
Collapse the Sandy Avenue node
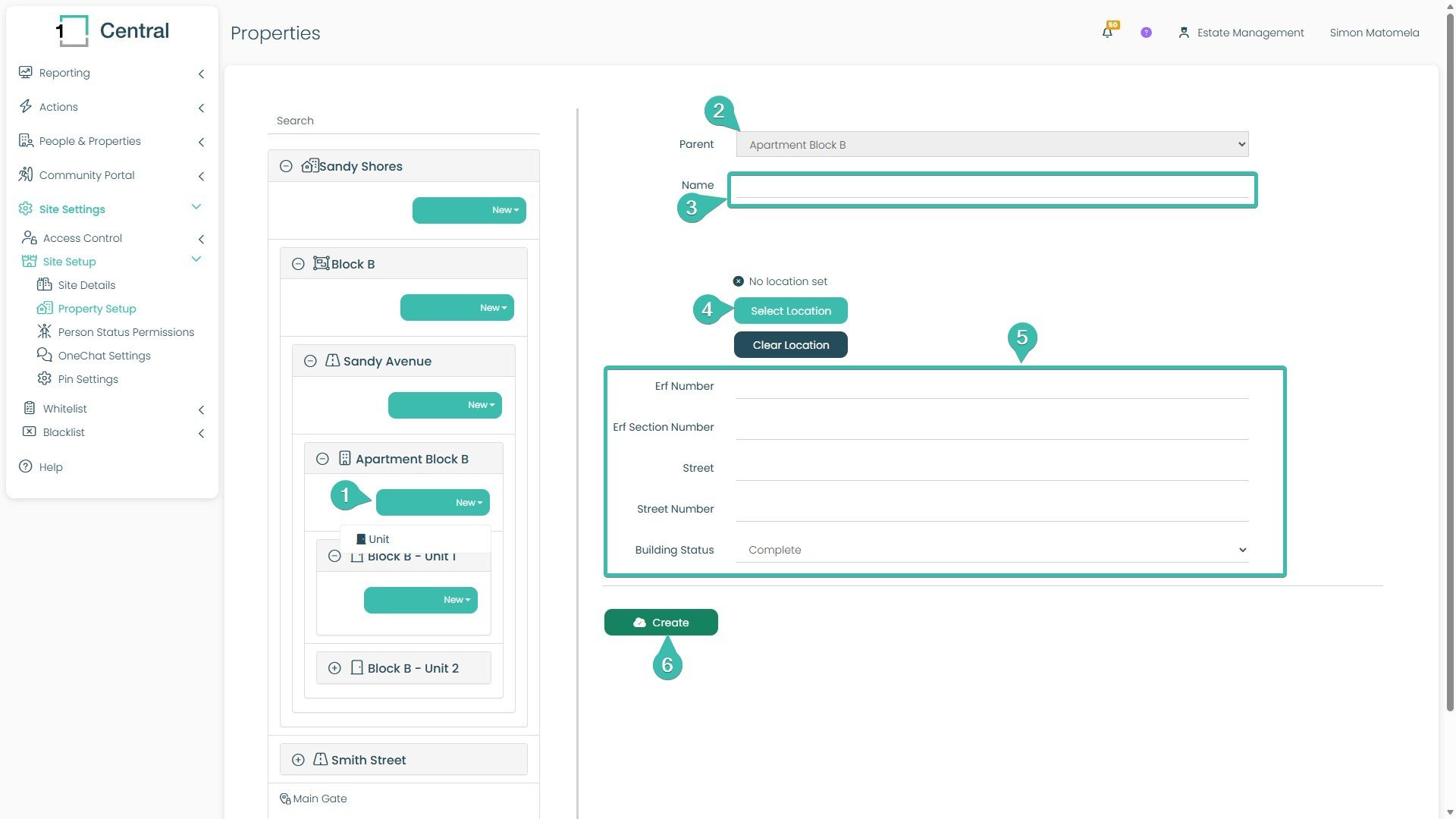pyautogui.click(x=310, y=361)
